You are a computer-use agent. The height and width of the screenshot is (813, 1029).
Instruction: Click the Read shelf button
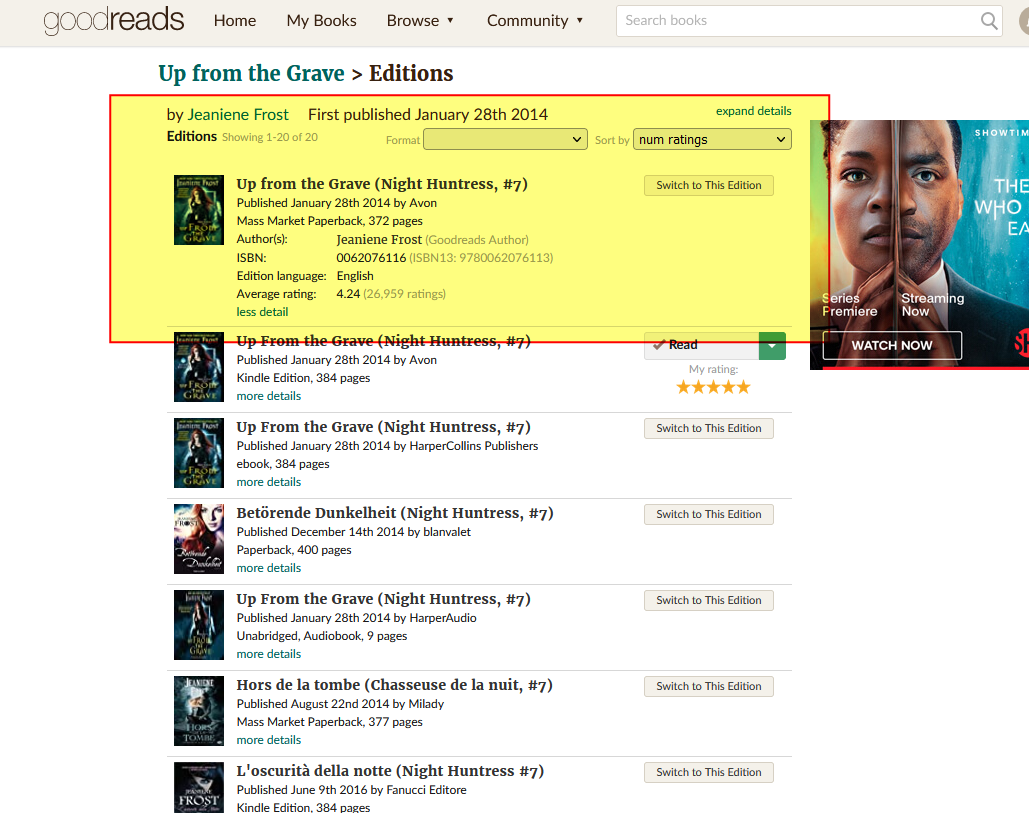coord(702,345)
